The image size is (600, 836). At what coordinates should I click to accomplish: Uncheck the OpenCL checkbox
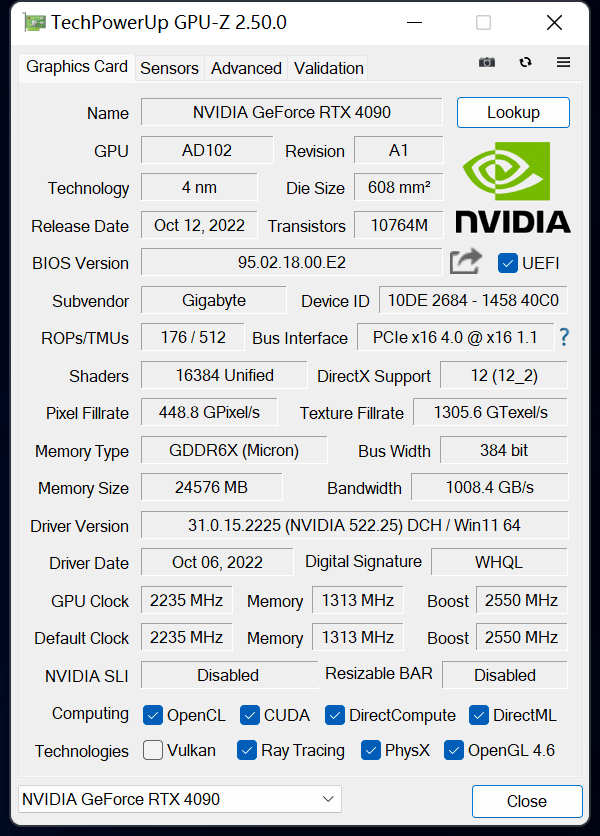point(153,715)
